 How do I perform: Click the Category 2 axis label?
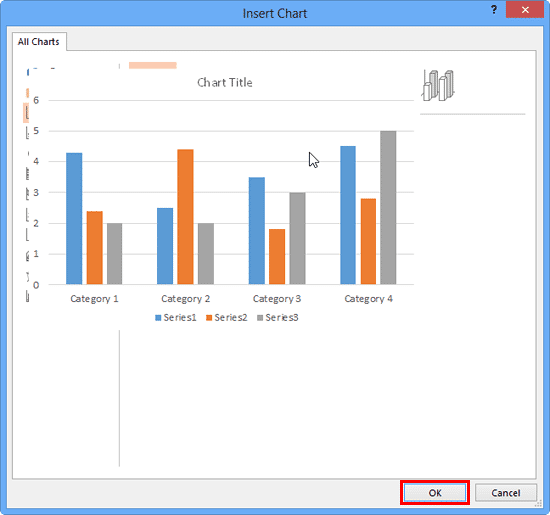186,299
